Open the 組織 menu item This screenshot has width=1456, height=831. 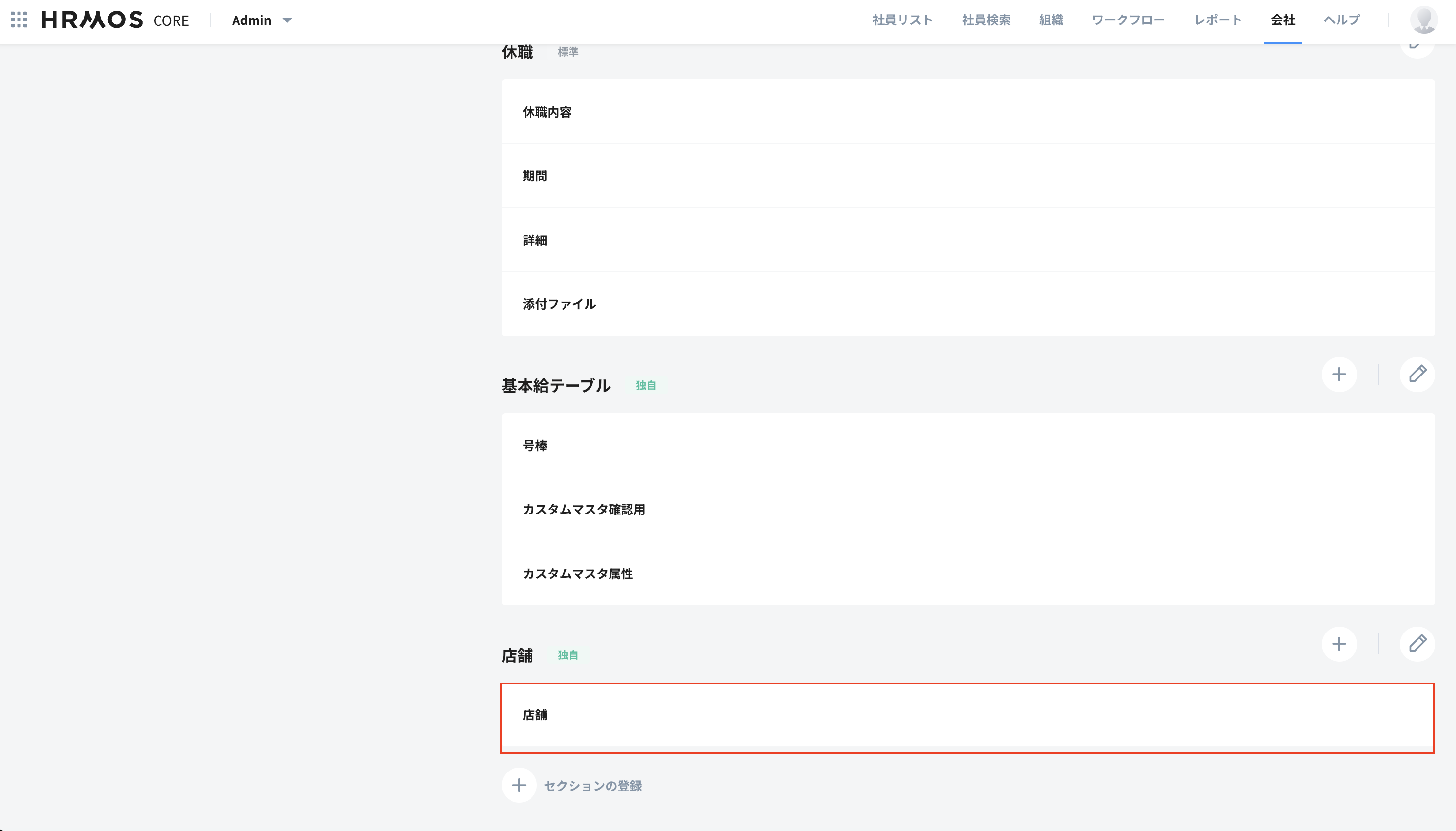click(1050, 20)
